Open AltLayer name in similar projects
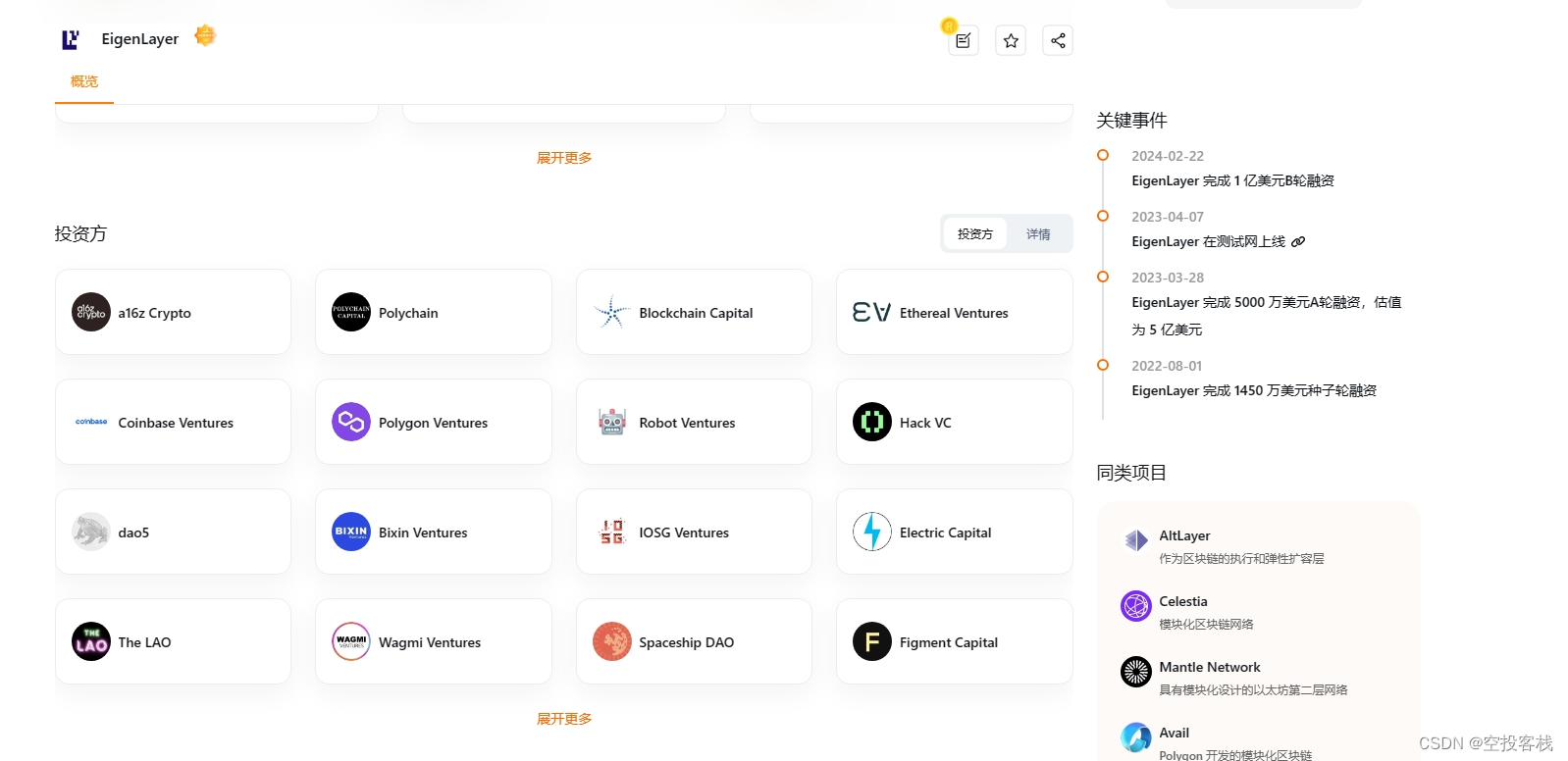Viewport: 1568px width, 761px height. tap(1184, 535)
